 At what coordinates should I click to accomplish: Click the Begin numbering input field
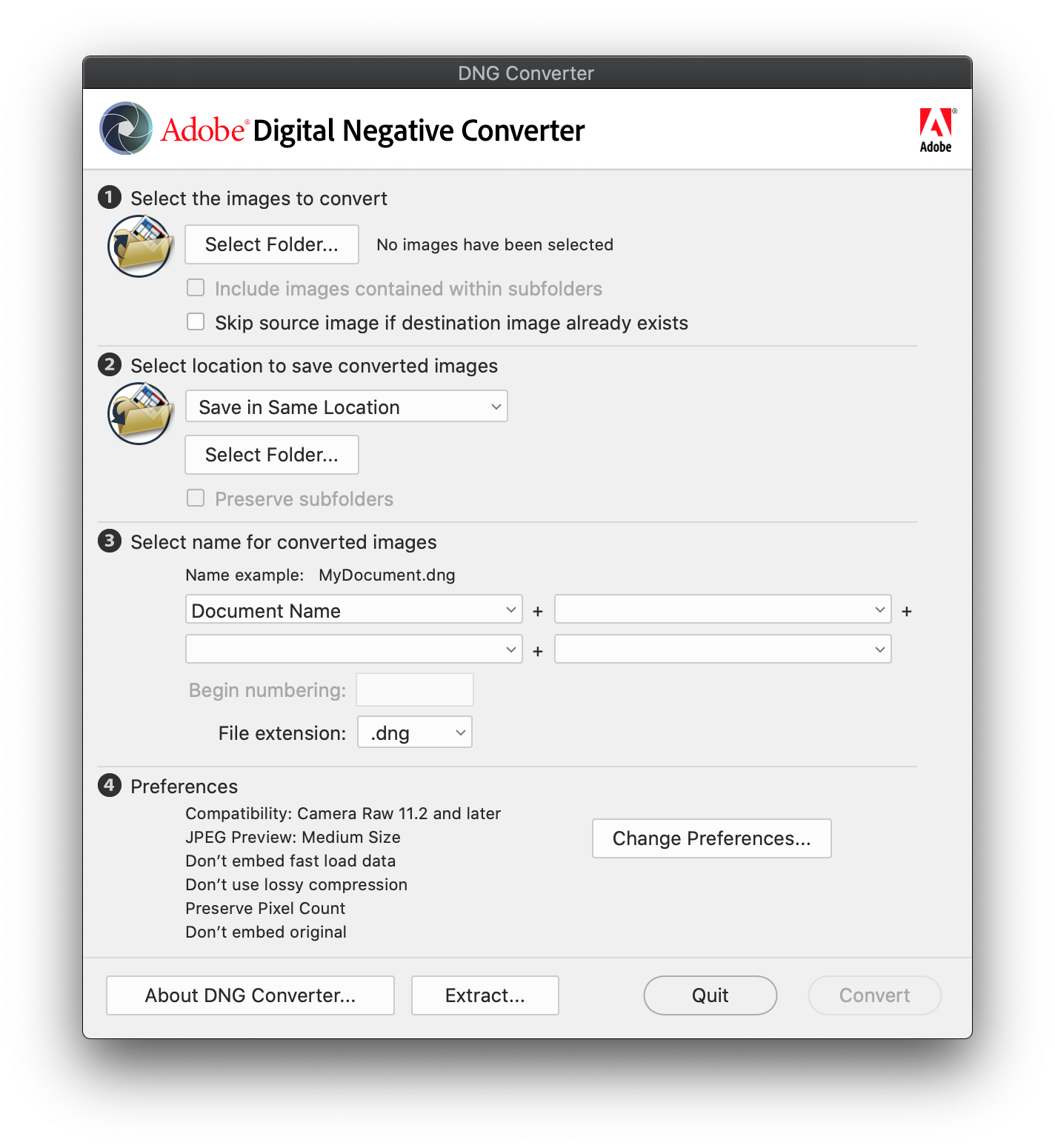click(x=414, y=690)
